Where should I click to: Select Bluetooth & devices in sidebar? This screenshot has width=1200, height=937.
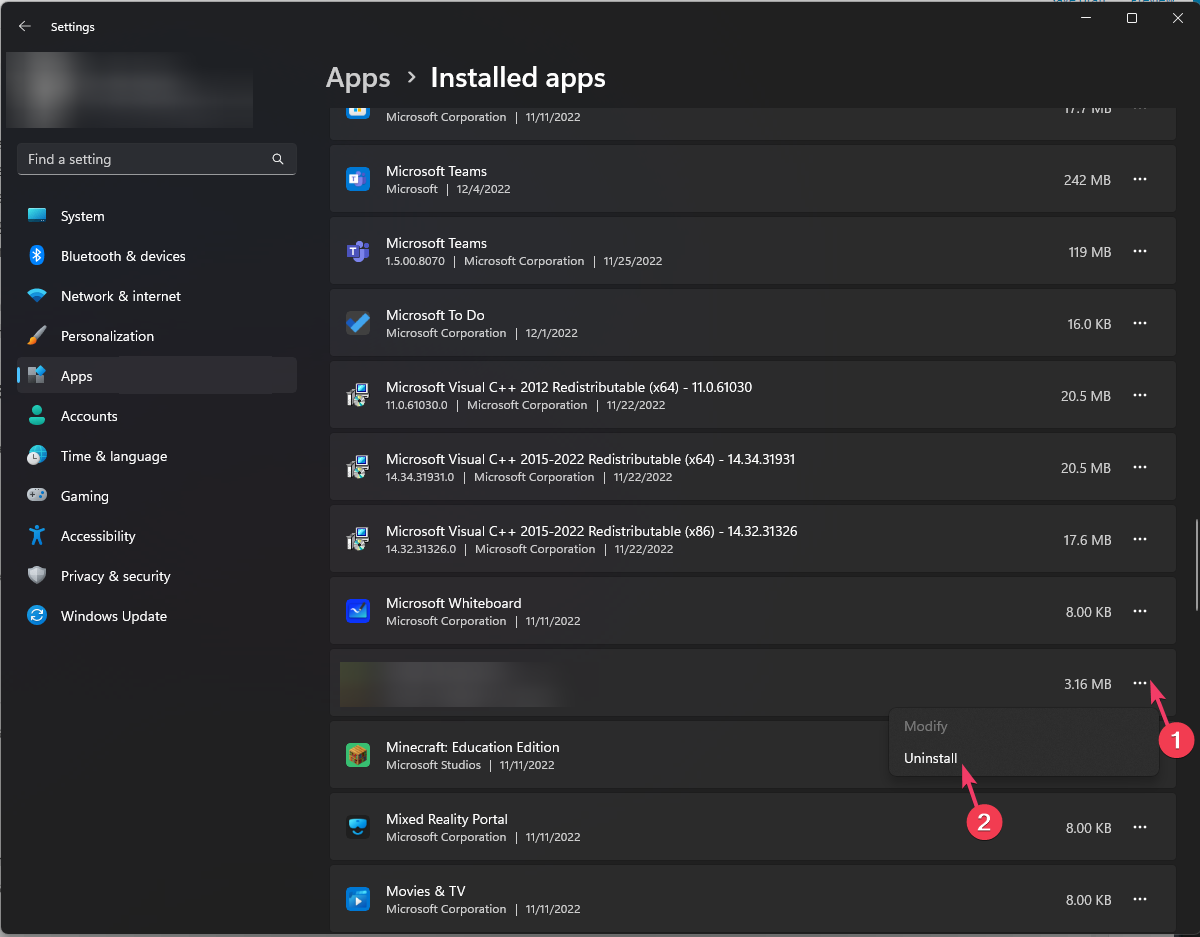(157, 256)
